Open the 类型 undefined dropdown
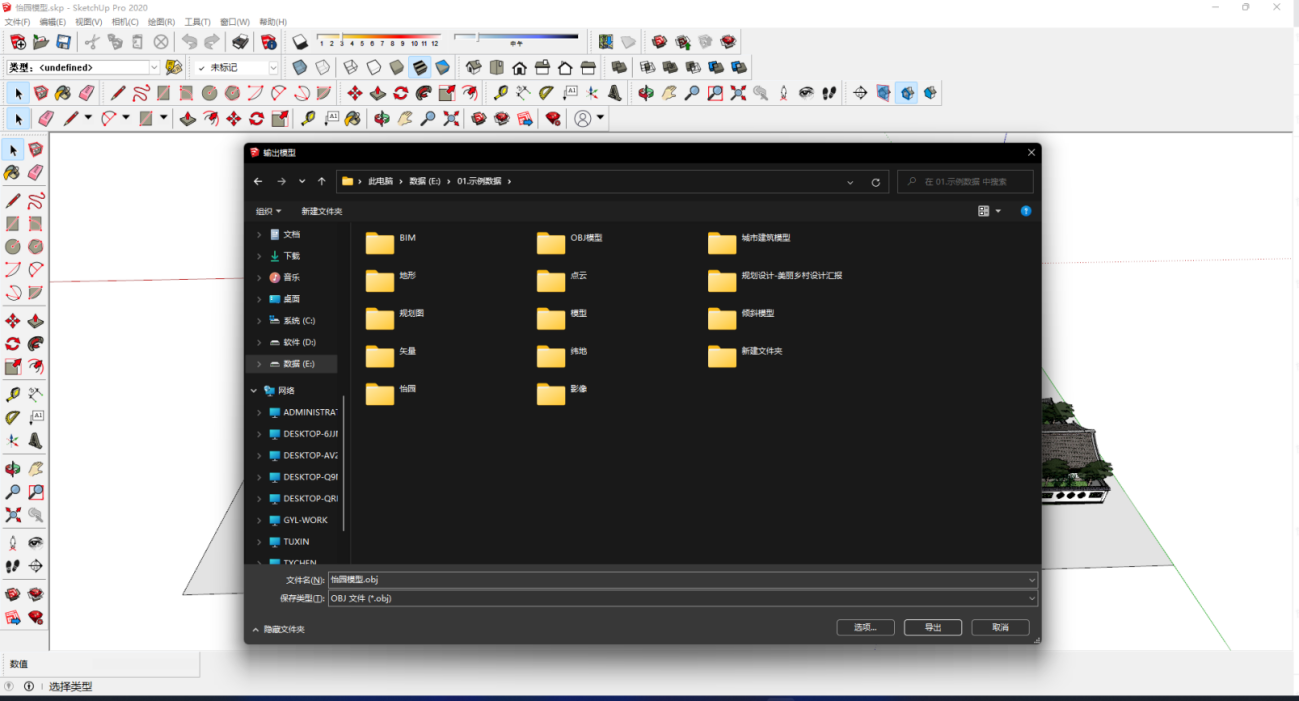Viewport: 1299px width, 701px height. tap(154, 68)
